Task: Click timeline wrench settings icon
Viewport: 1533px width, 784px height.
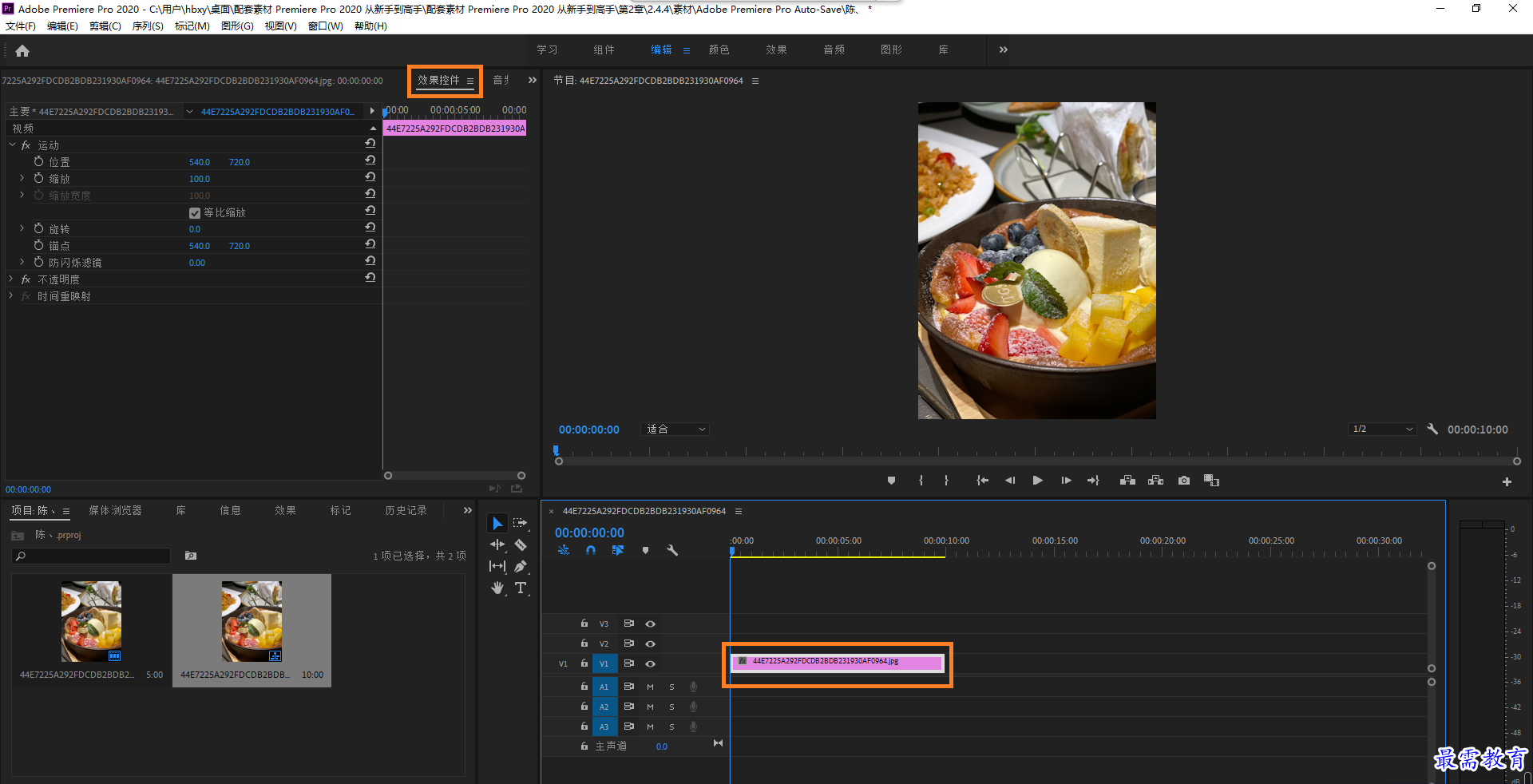Action: click(x=672, y=551)
